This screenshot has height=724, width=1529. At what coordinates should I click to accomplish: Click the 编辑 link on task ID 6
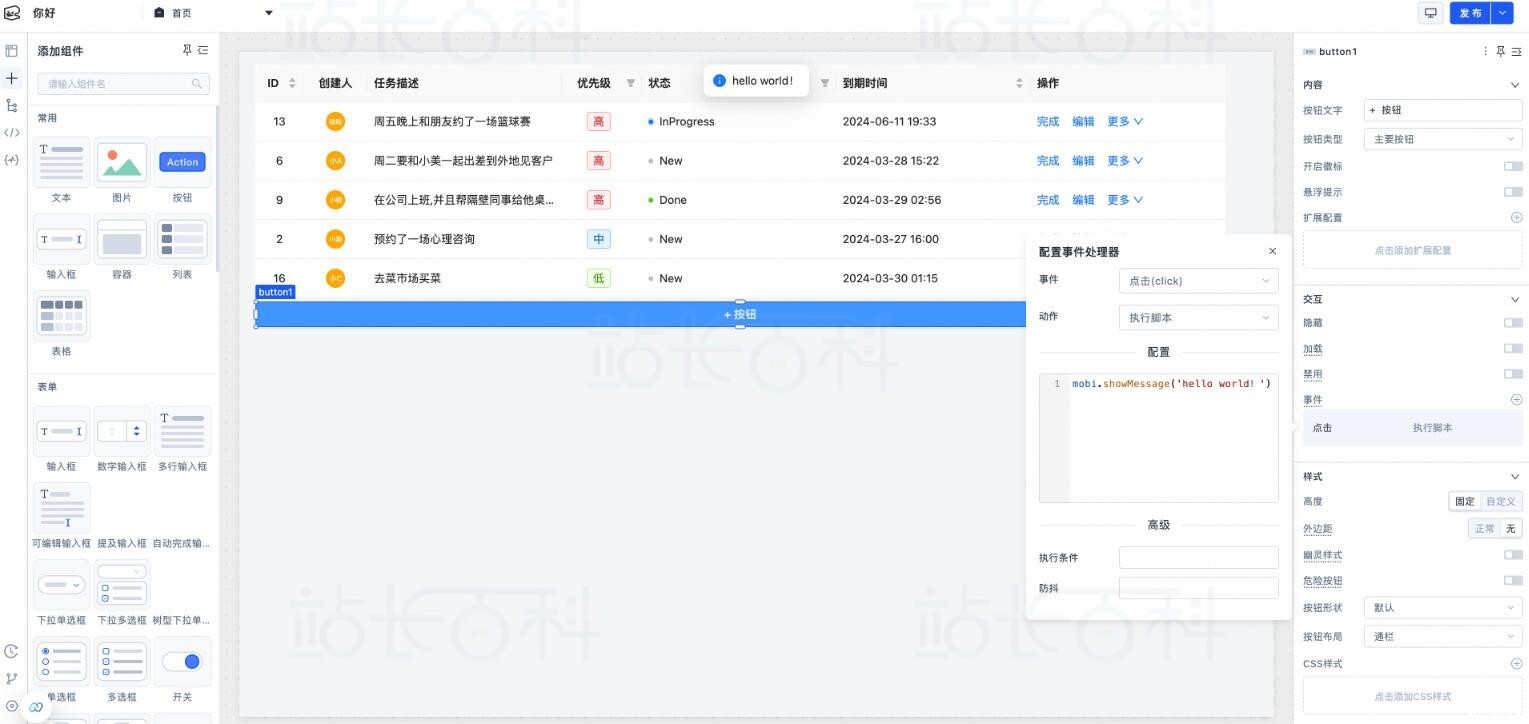[x=1083, y=160]
